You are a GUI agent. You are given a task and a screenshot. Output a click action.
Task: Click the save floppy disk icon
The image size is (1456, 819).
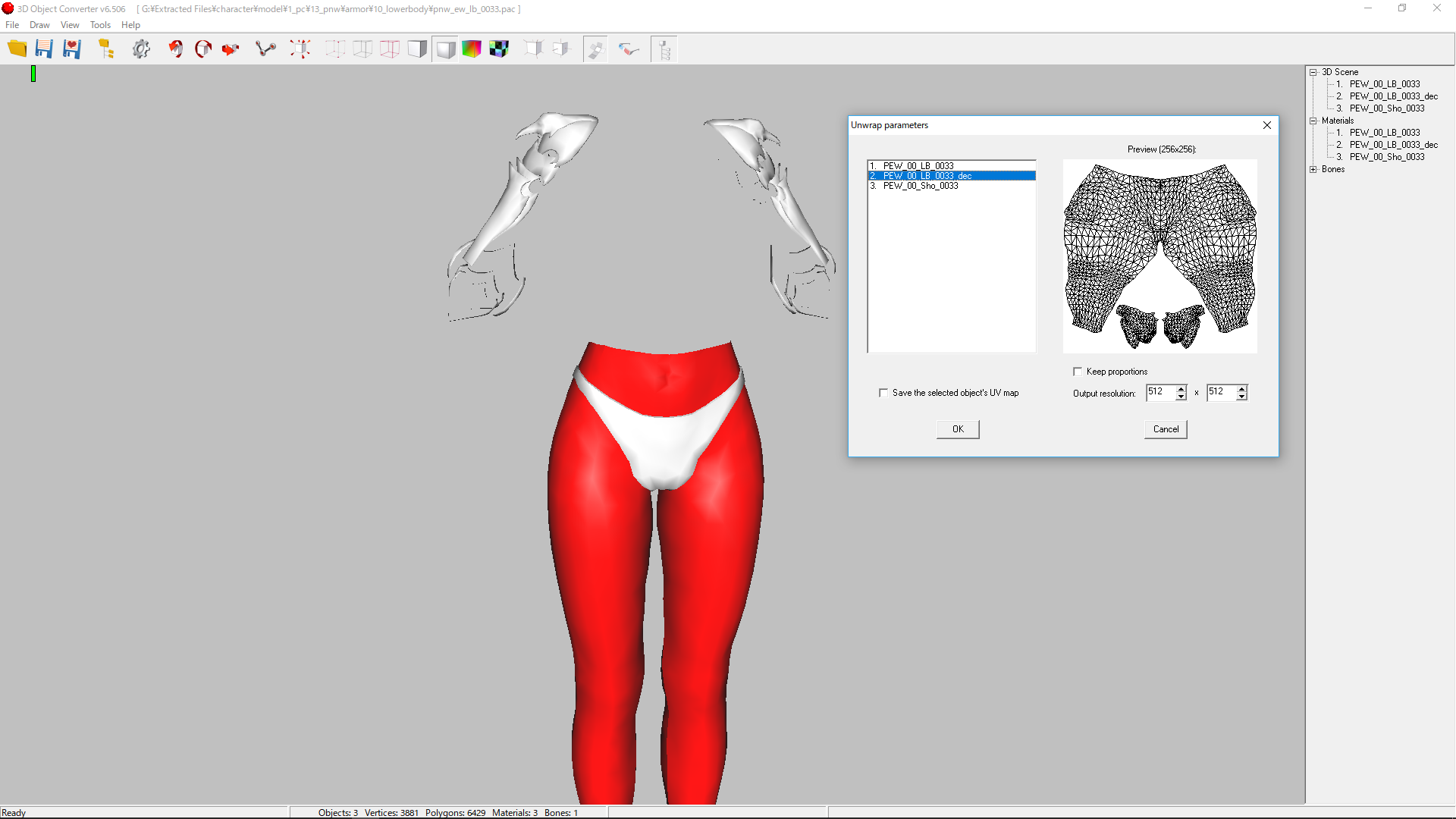click(x=44, y=49)
